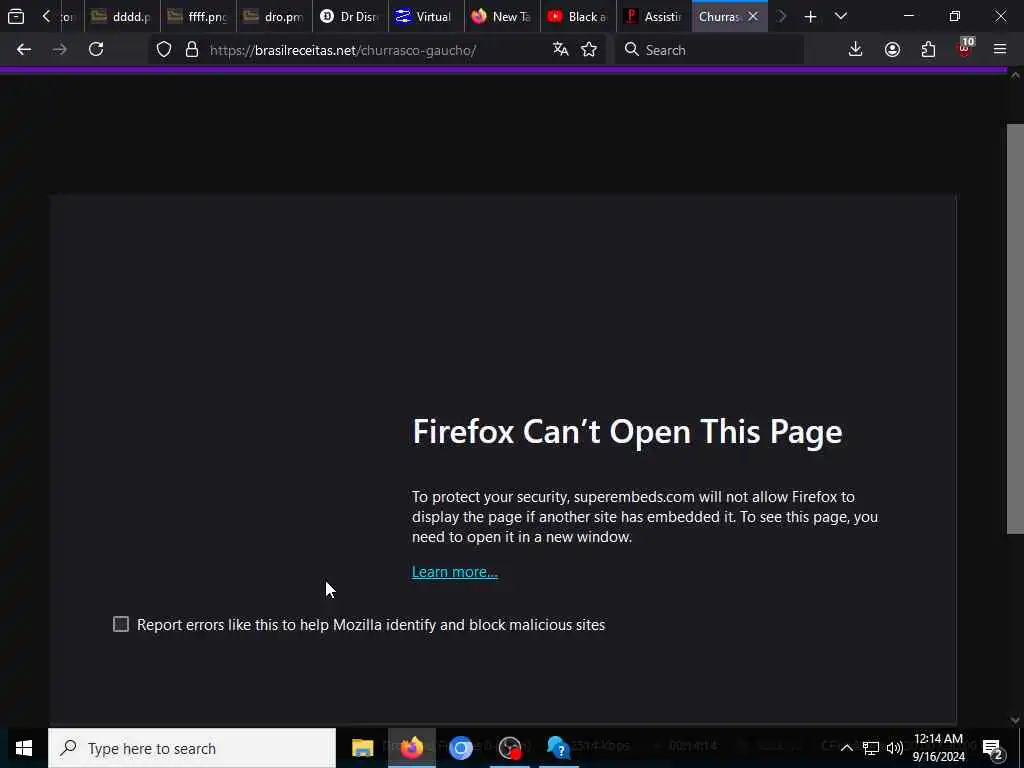The width and height of the screenshot is (1024, 768).
Task: Open a new tab with the plus button
Action: 810,16
